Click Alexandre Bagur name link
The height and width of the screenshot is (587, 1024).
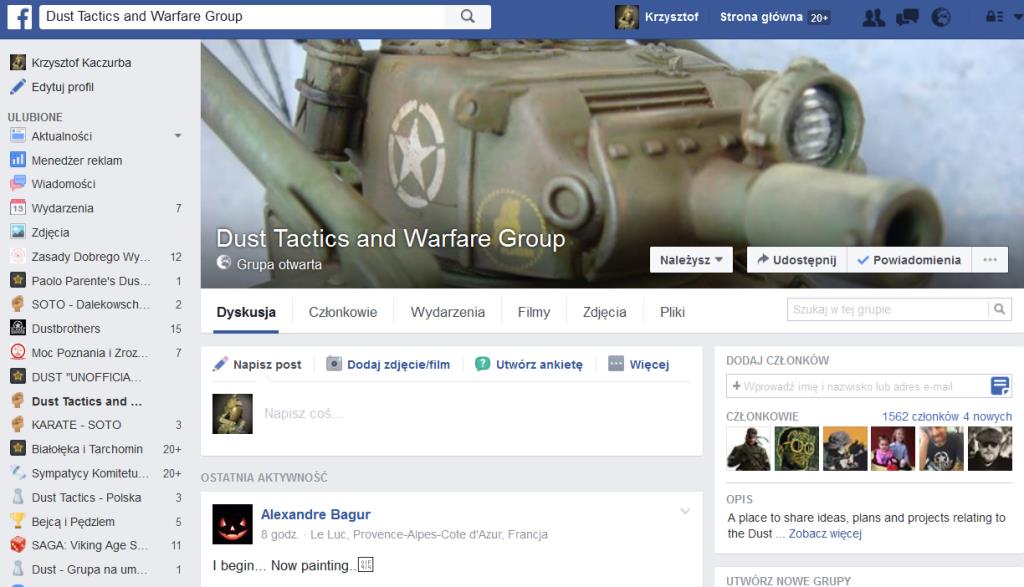(315, 515)
